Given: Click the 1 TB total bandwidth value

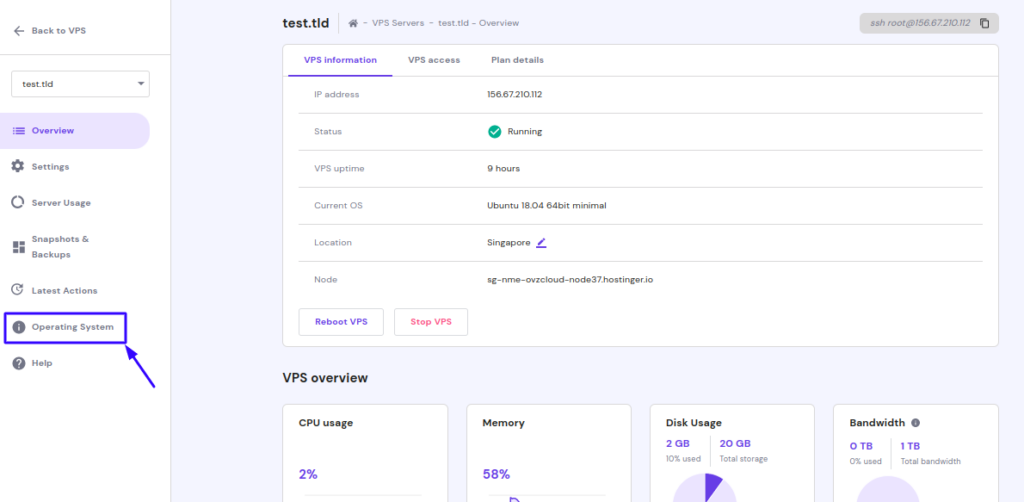Looking at the screenshot, I should [910, 447].
